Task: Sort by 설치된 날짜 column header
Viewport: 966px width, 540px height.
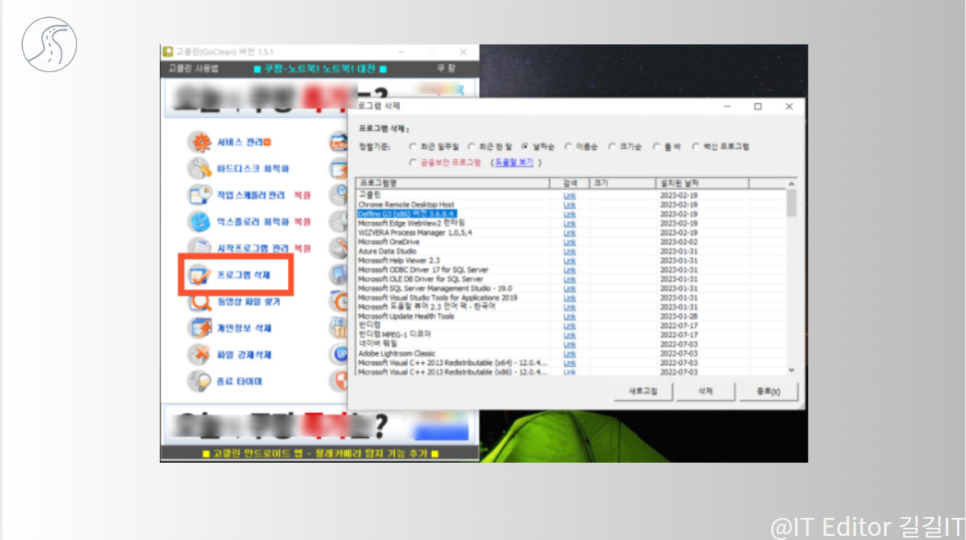Action: click(x=702, y=183)
